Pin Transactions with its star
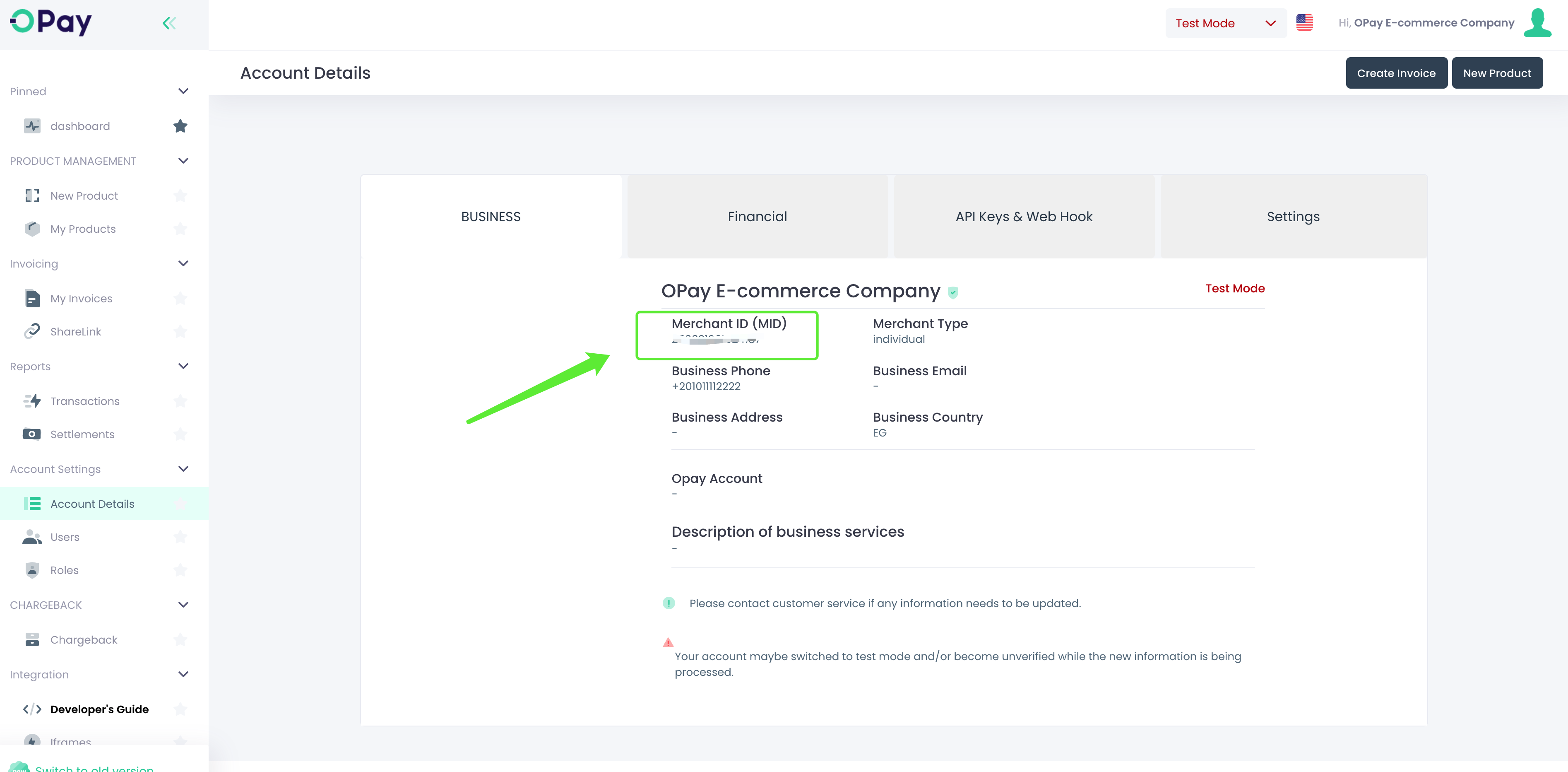Viewport: 1568px width, 772px height. (180, 401)
